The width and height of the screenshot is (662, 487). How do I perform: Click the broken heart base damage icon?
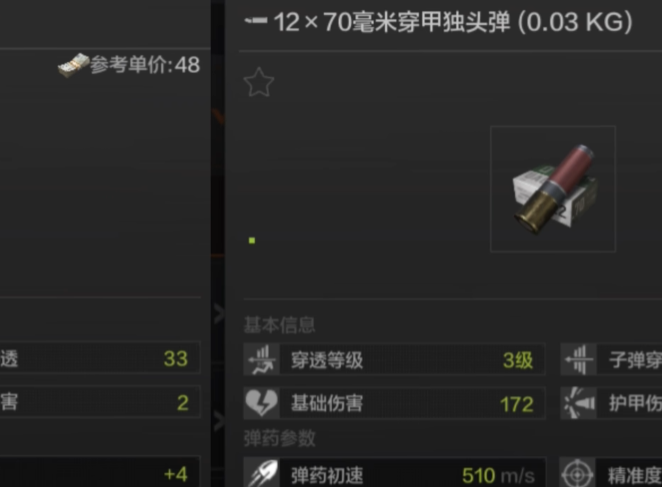point(261,403)
